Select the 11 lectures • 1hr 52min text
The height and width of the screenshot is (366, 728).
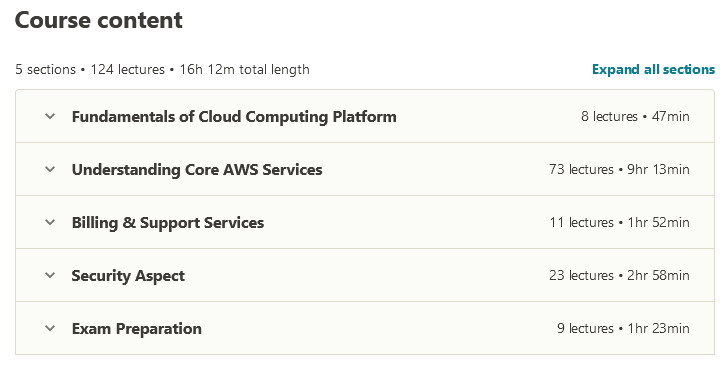619,222
